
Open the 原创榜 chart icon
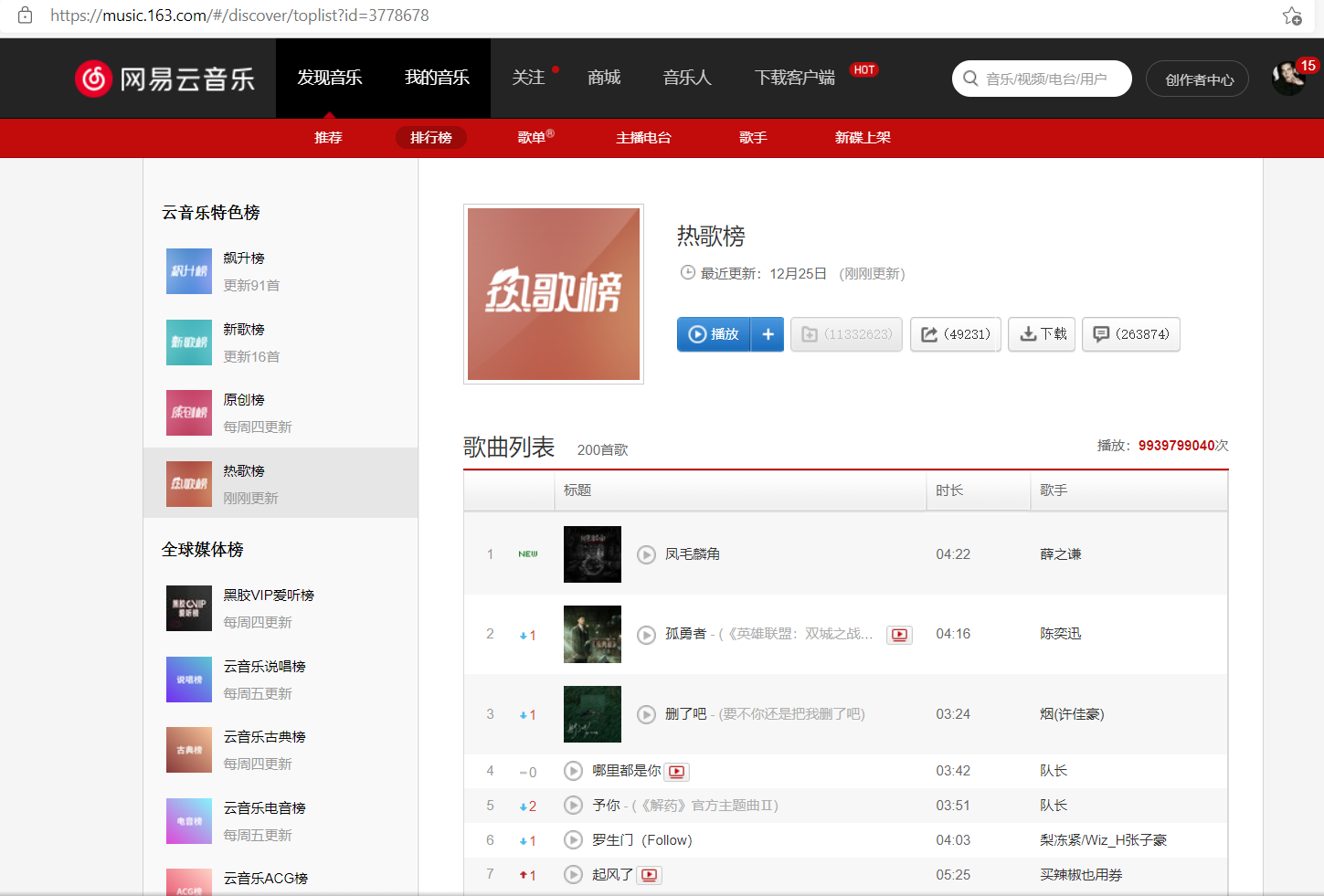[x=189, y=413]
